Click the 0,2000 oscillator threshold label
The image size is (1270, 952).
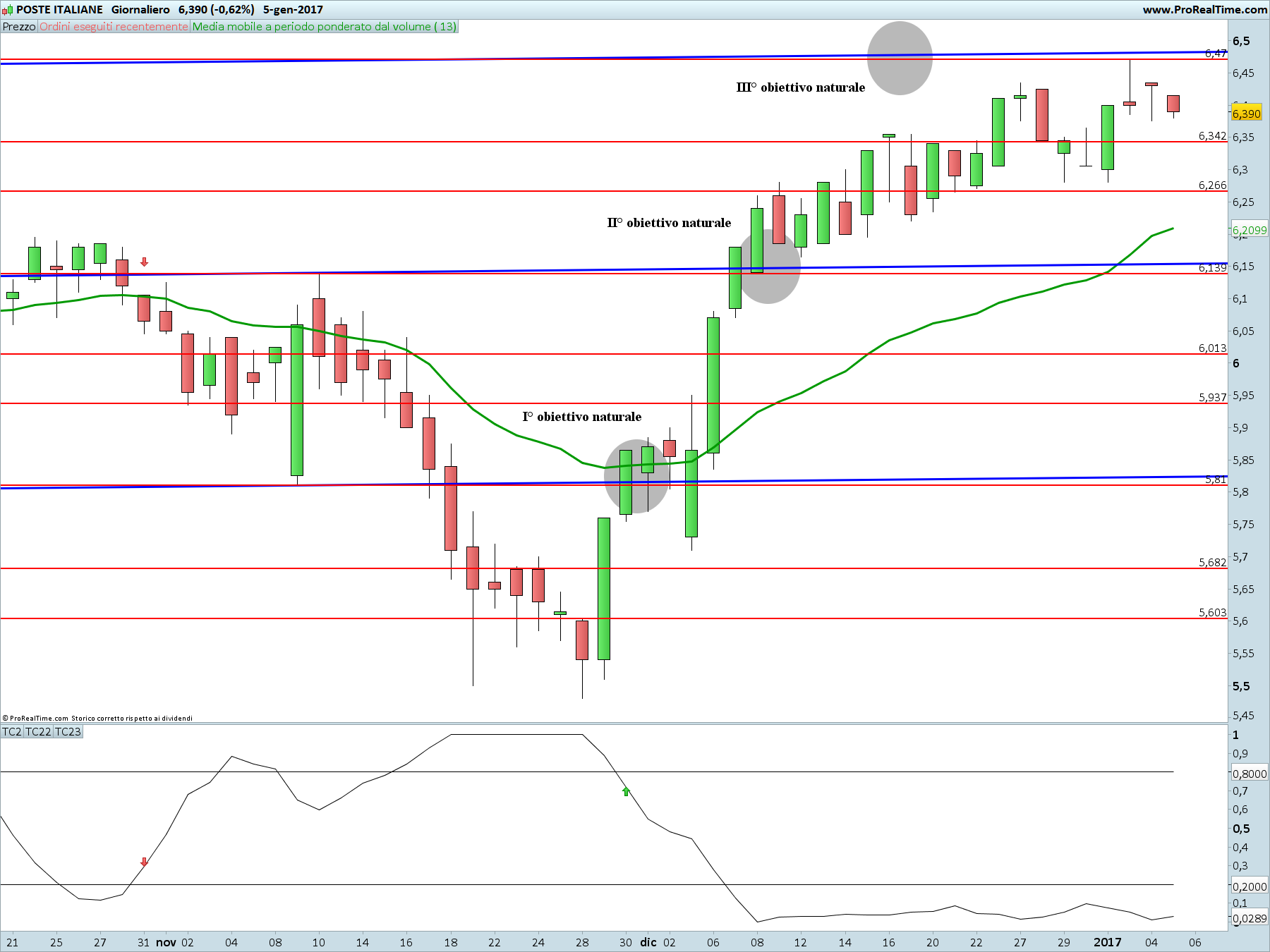[x=1250, y=886]
